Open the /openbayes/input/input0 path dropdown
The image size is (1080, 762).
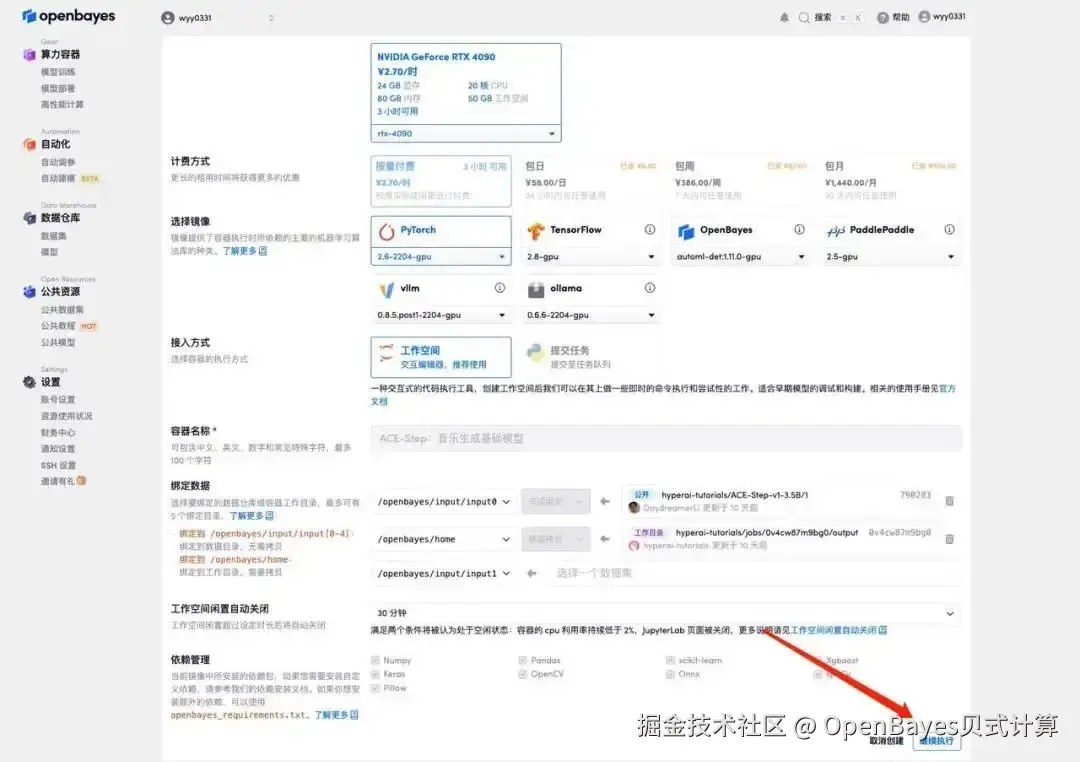[x=444, y=502]
